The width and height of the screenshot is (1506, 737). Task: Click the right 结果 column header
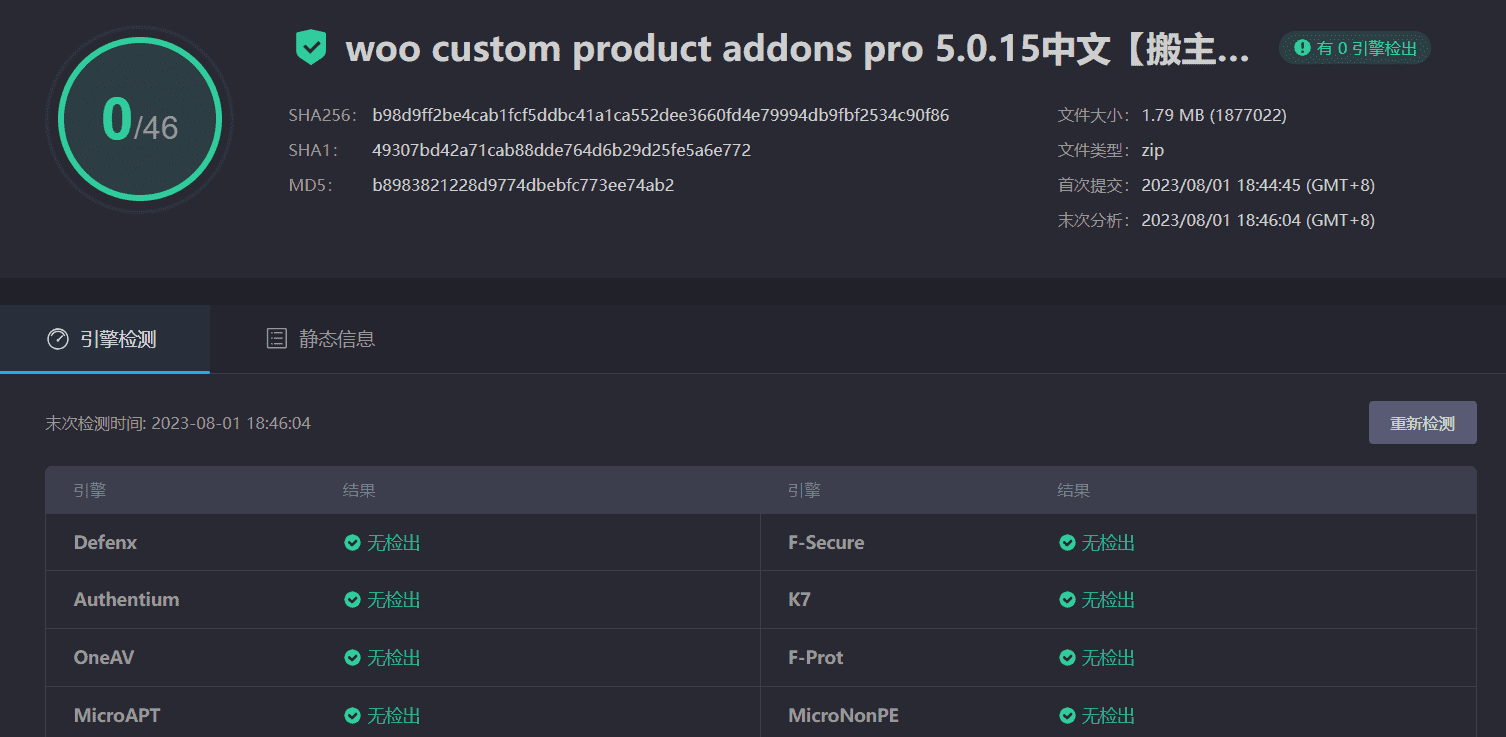[x=1074, y=491]
